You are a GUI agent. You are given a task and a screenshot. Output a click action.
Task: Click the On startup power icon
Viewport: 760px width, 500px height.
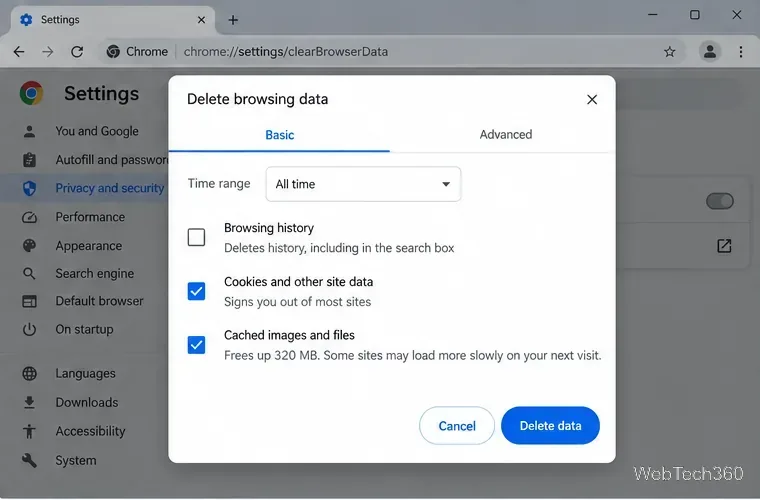point(29,329)
